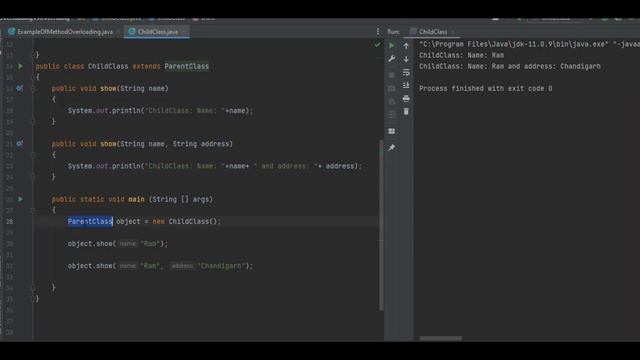640x360 pixels.
Task: Click console line ending with address: Chandigarh
Action: [x=509, y=66]
